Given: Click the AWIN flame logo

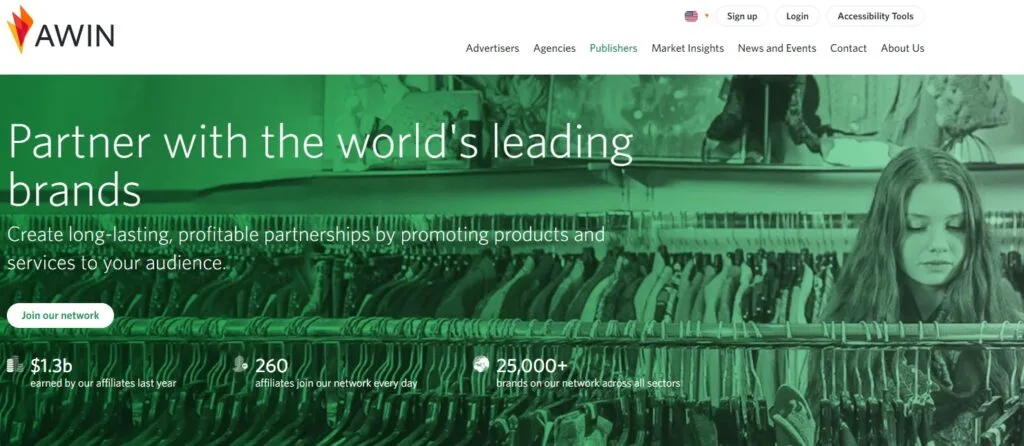Looking at the screenshot, I should (x=19, y=29).
